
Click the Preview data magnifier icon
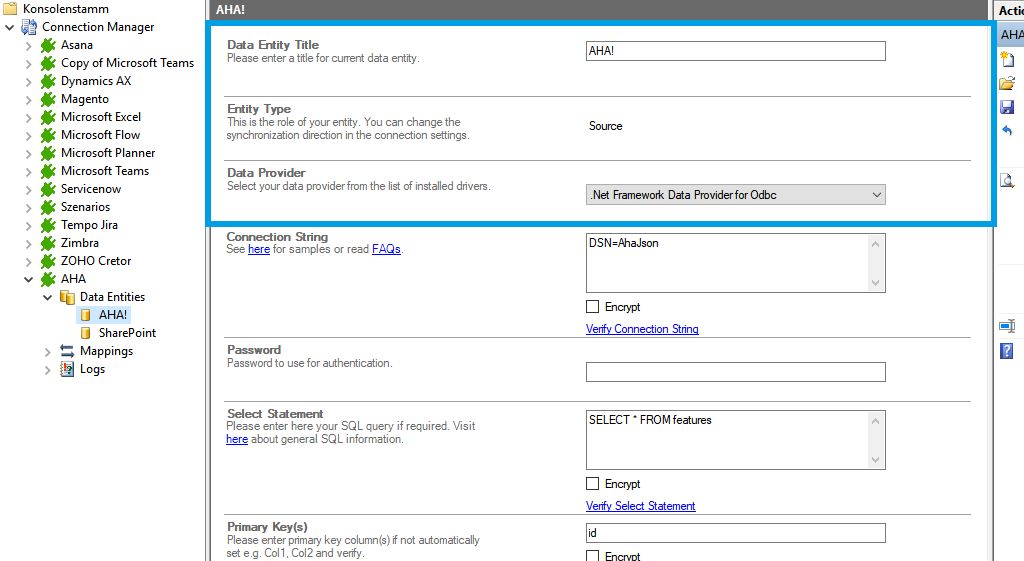point(1007,181)
